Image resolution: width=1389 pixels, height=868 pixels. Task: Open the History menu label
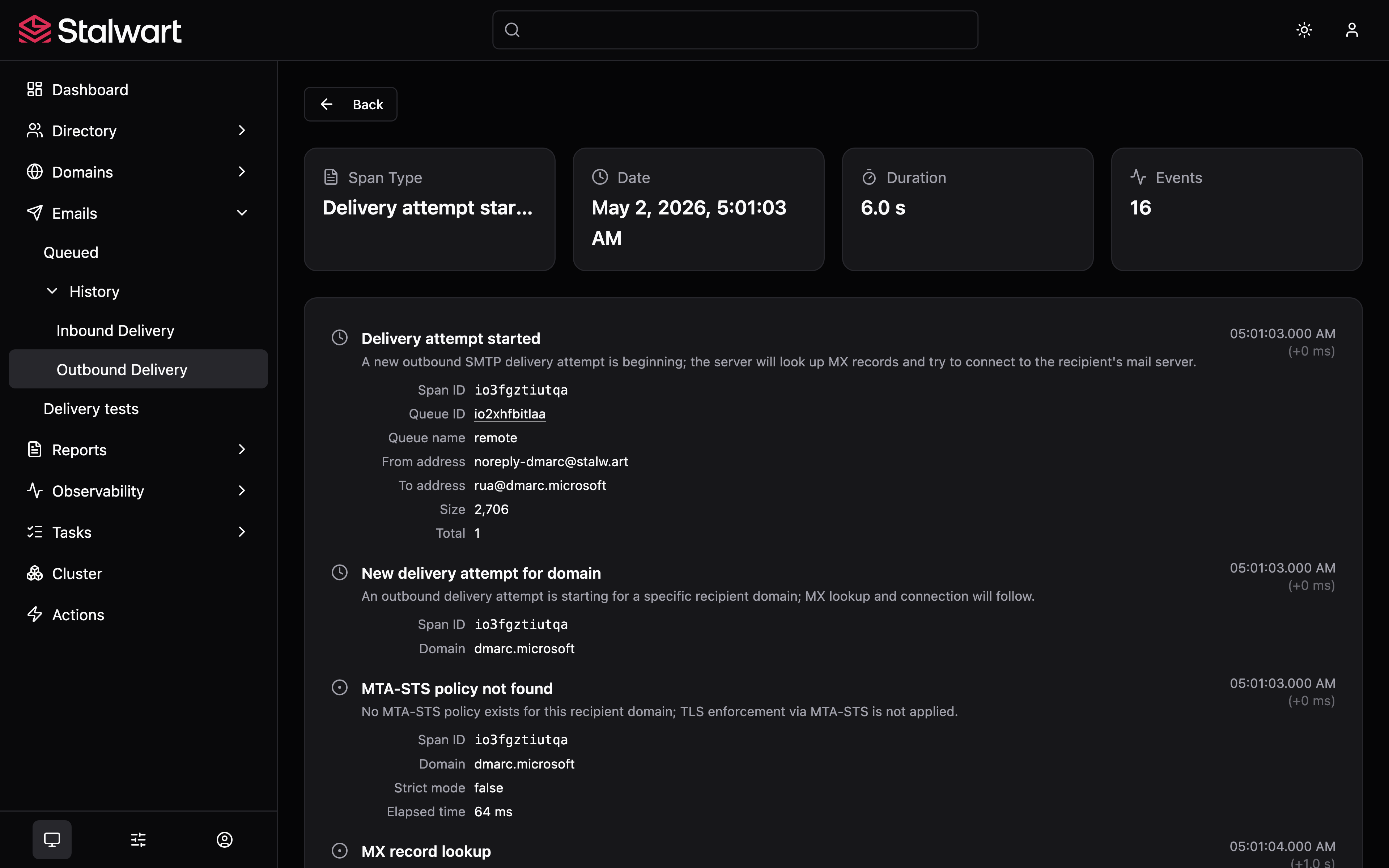pos(94,292)
